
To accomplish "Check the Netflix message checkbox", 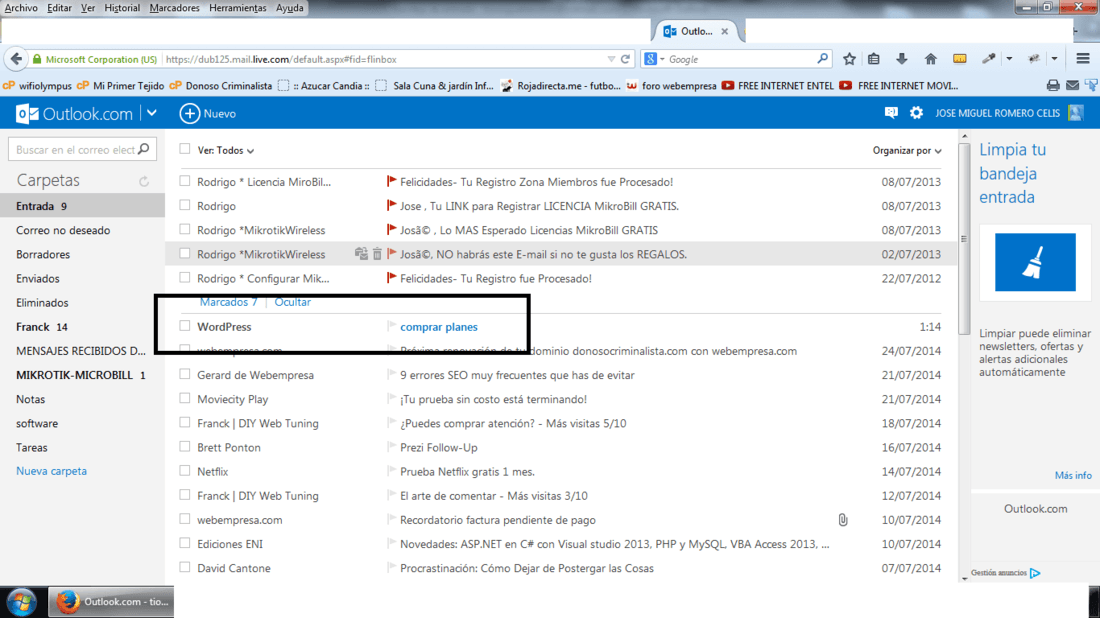I will [x=185, y=471].
